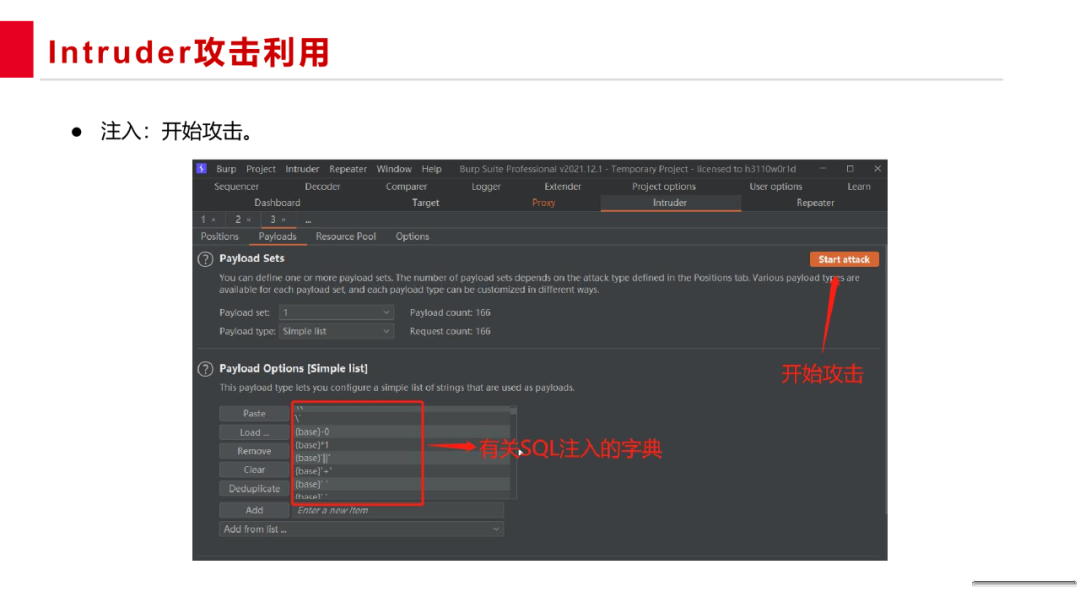This screenshot has width=1080, height=608.
Task: Open Payload Options help question icon
Action: tap(205, 369)
